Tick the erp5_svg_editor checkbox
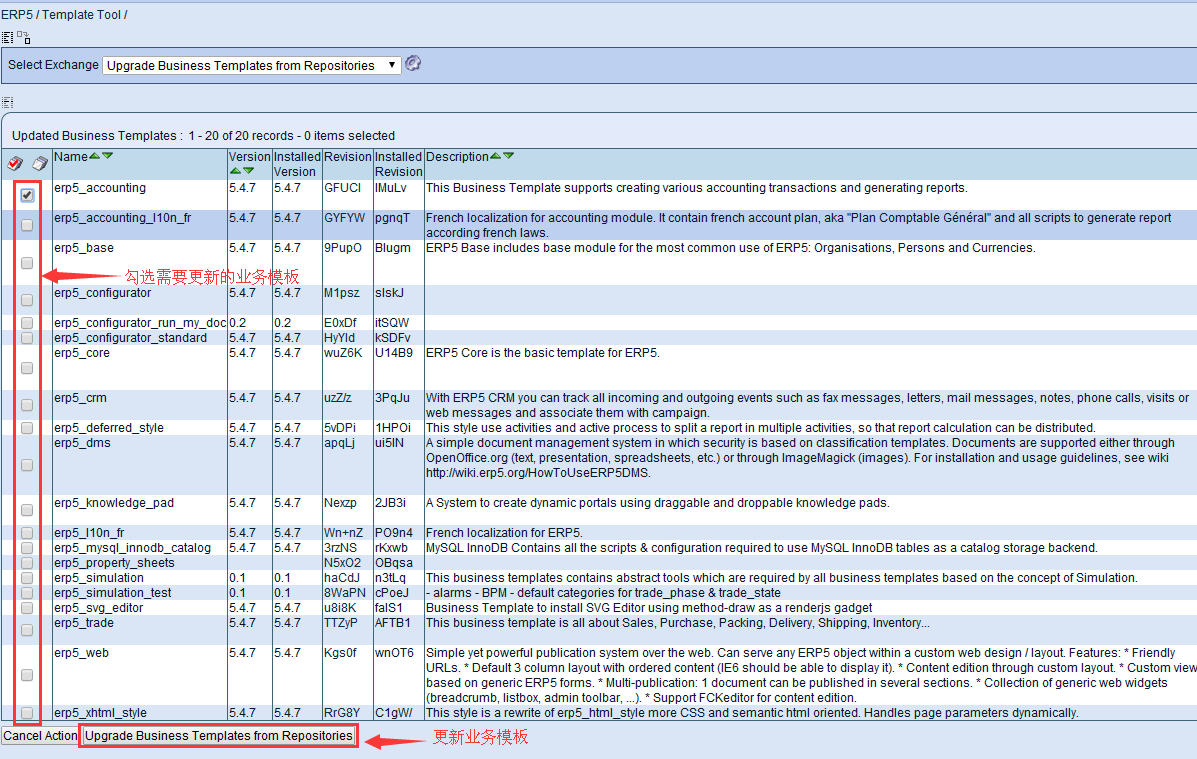 click(27, 608)
